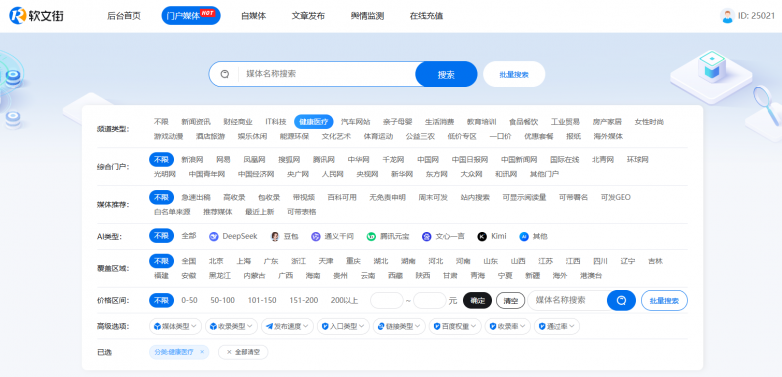Screen dimensions: 782x377
Task: Expand the 收录率 dropdown
Action: 508,326
